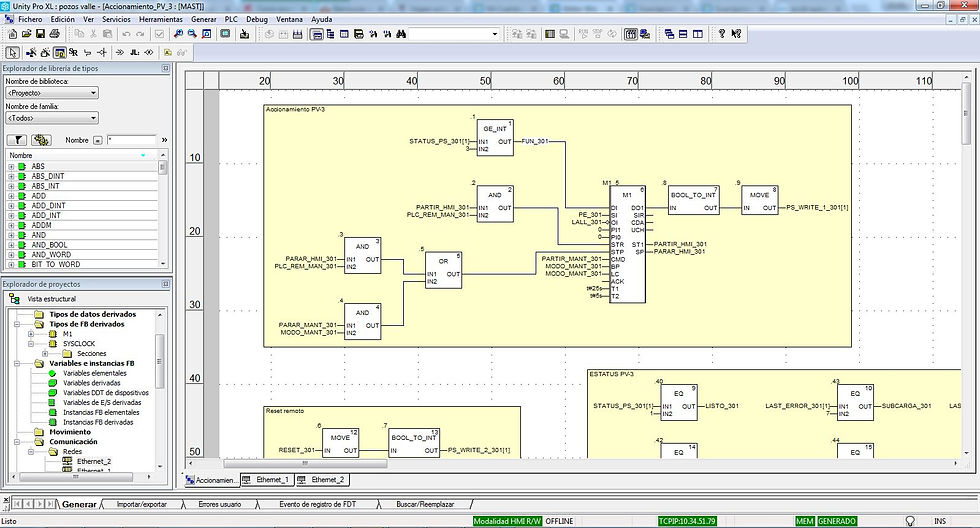Screen dimensions: 980x528
Task: Click the Undo arrow icon
Action: [x=127, y=34]
